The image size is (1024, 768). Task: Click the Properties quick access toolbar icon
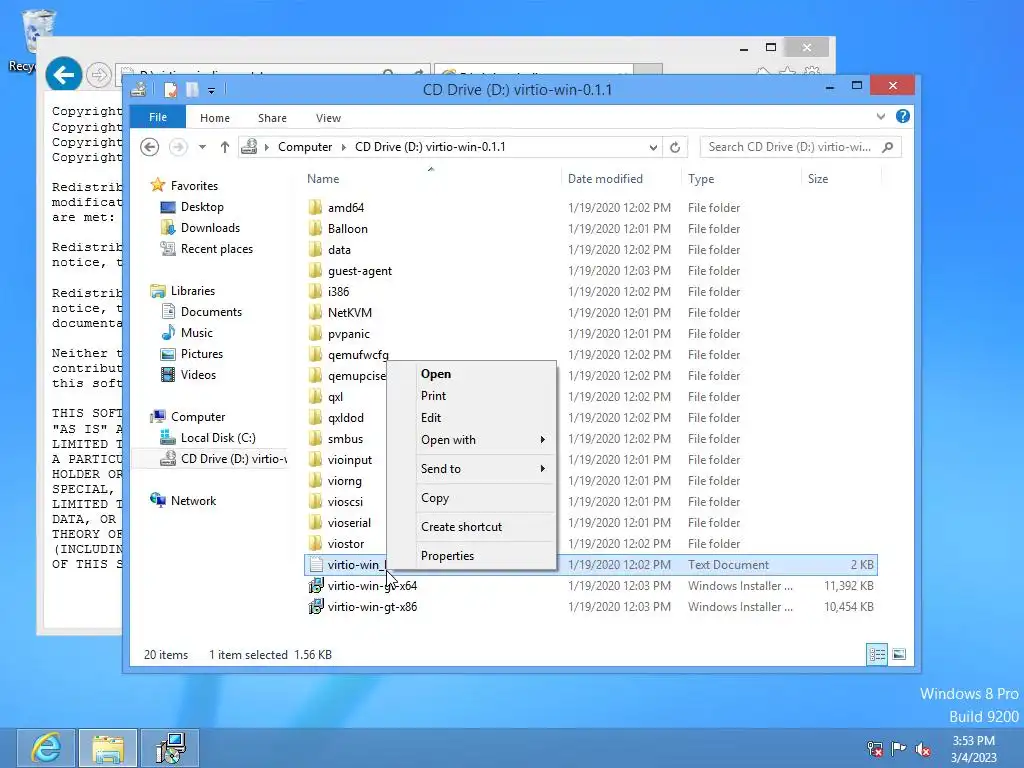point(170,89)
